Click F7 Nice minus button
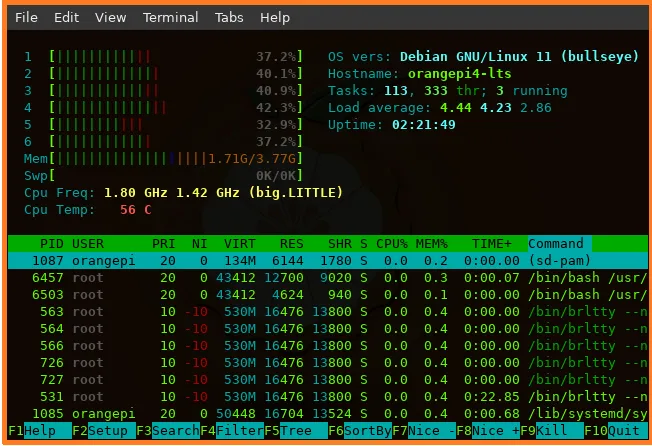 point(423,430)
